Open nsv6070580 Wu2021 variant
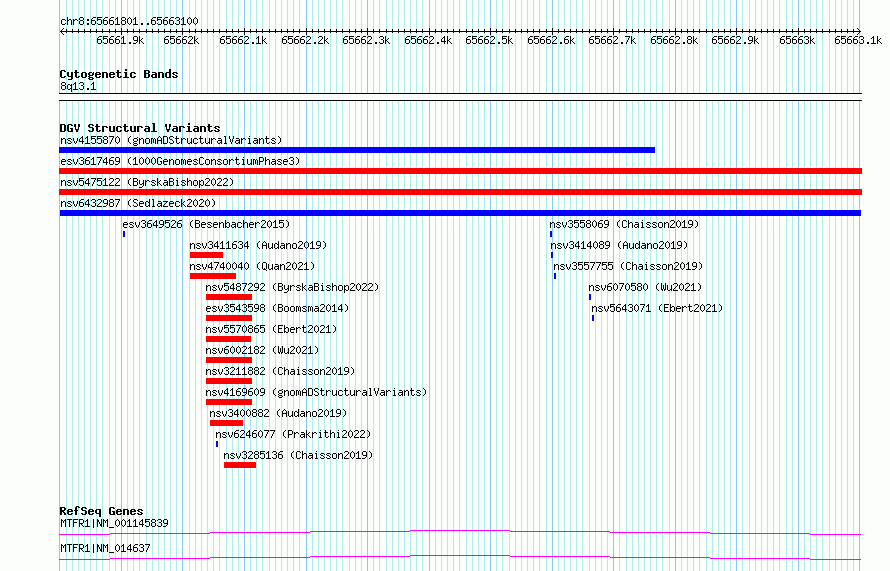 click(x=645, y=287)
